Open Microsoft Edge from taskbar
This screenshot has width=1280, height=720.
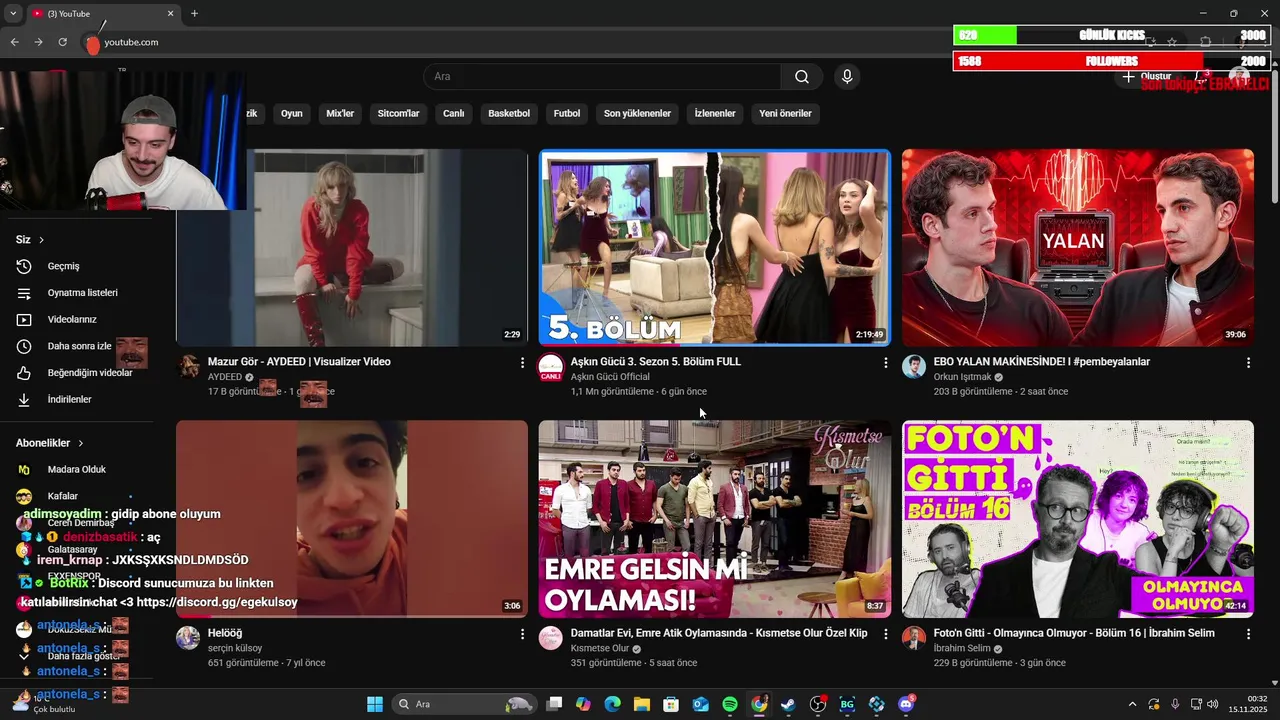coord(612,704)
